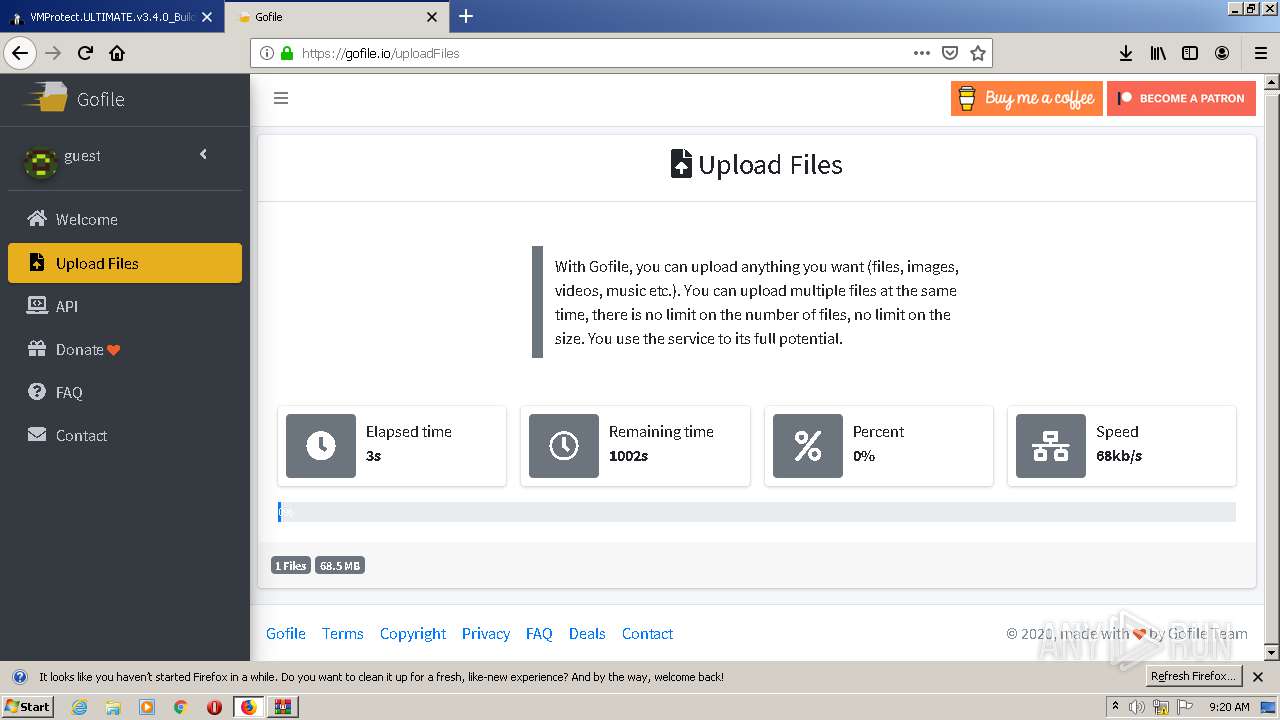Image resolution: width=1280 pixels, height=720 pixels.
Task: Click the green padlock security icon
Action: [x=287, y=53]
